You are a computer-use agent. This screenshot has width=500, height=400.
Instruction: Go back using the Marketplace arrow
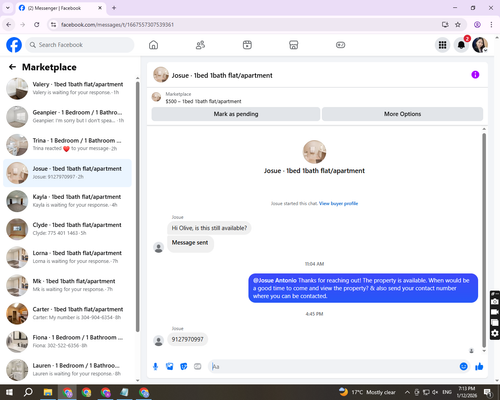coord(12,67)
